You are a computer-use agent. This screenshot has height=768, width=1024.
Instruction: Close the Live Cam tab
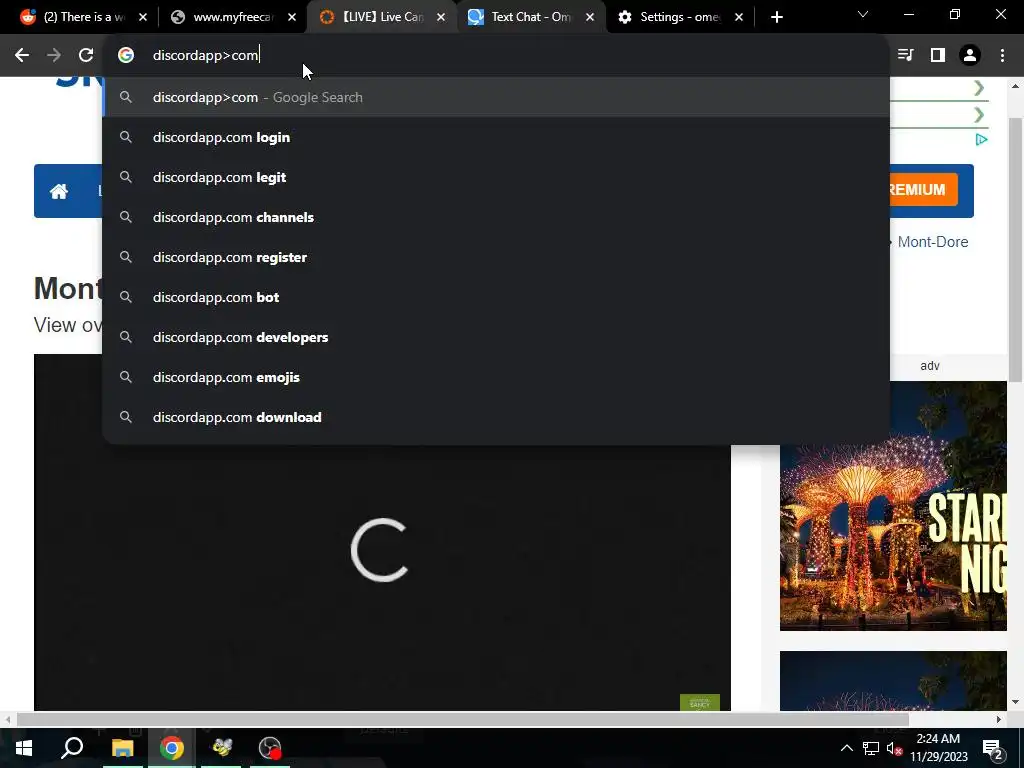441,17
